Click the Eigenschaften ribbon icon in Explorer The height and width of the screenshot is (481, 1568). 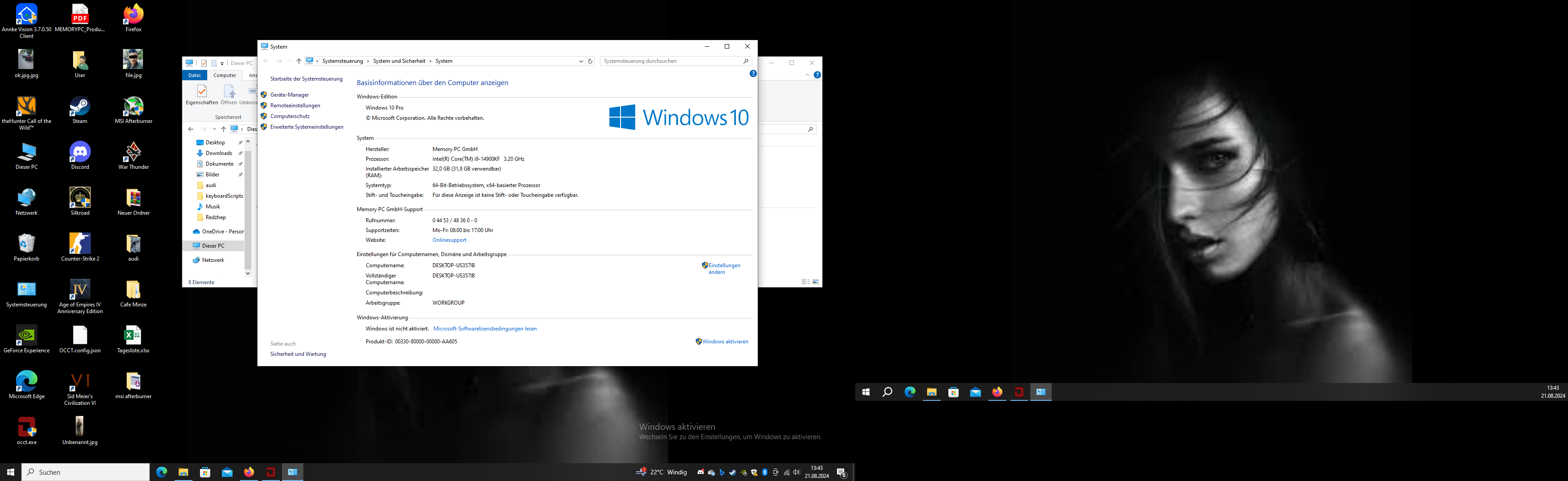tap(201, 92)
